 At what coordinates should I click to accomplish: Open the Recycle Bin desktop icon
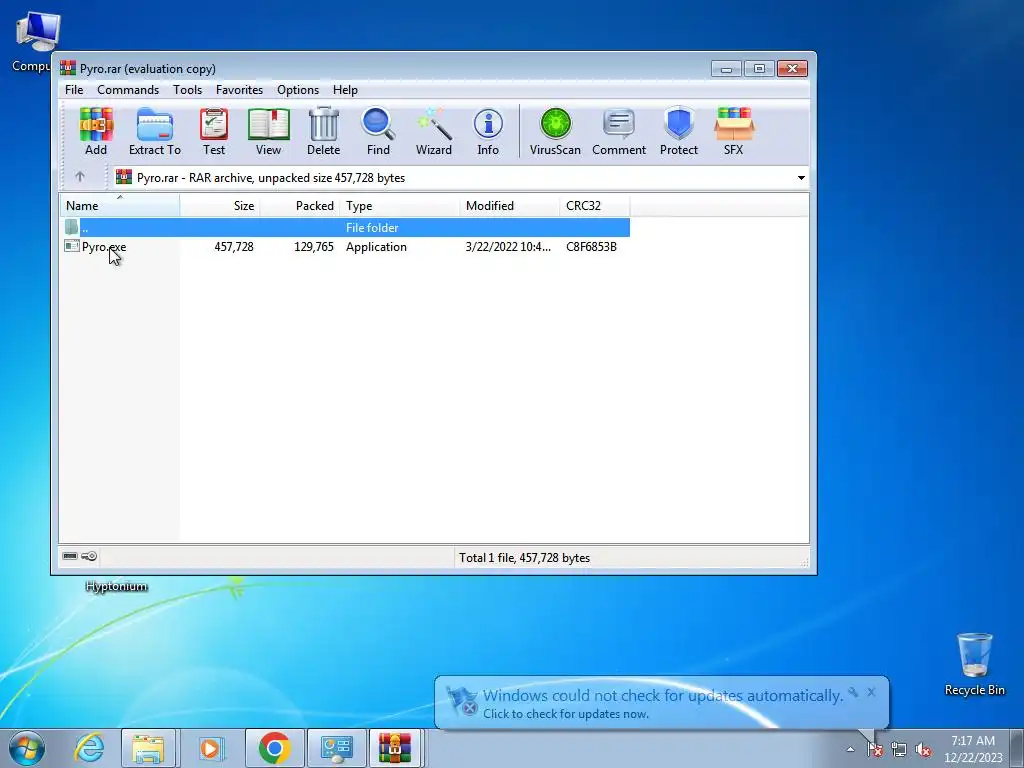pyautogui.click(x=974, y=664)
